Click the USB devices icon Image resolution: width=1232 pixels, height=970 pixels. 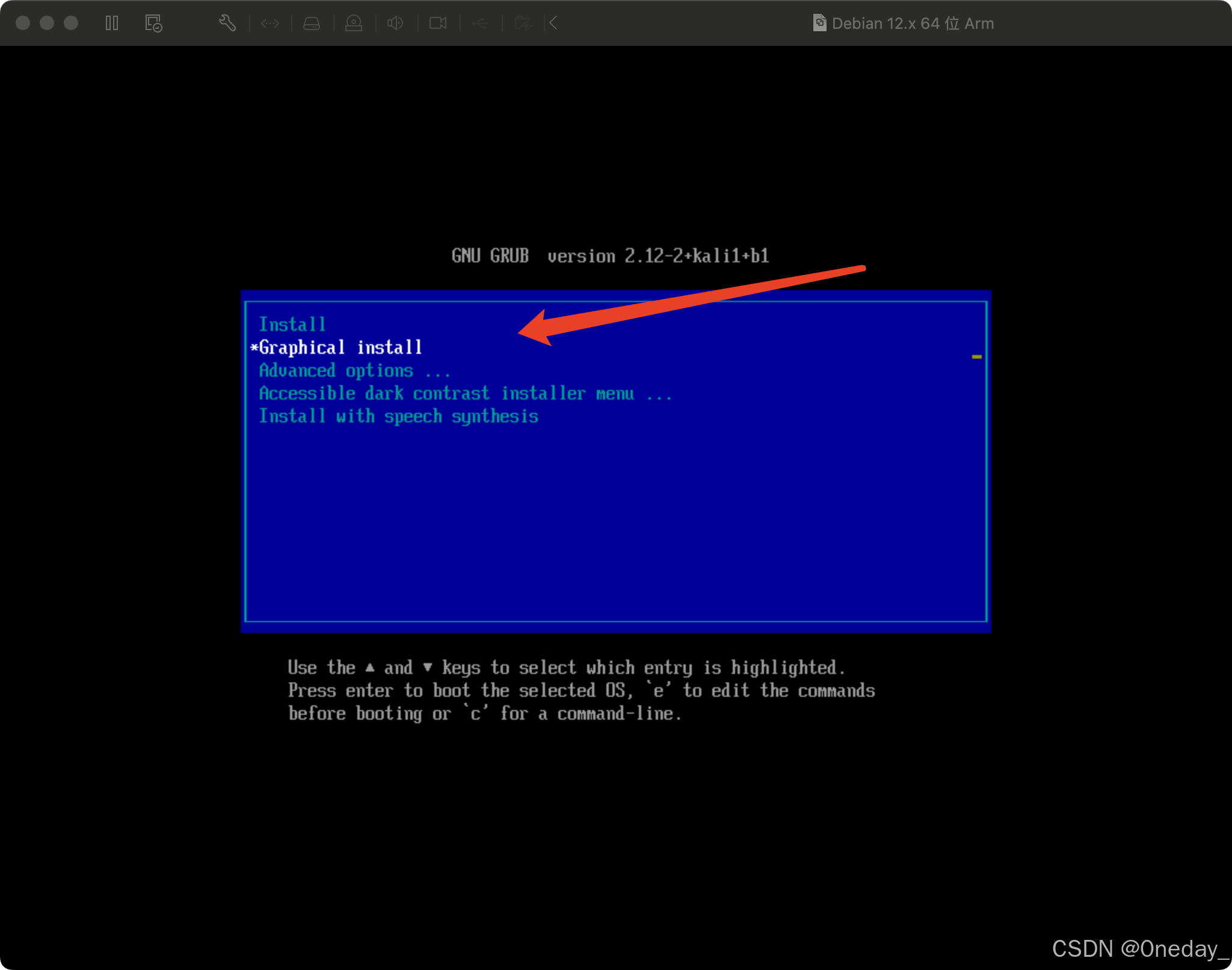[480, 23]
